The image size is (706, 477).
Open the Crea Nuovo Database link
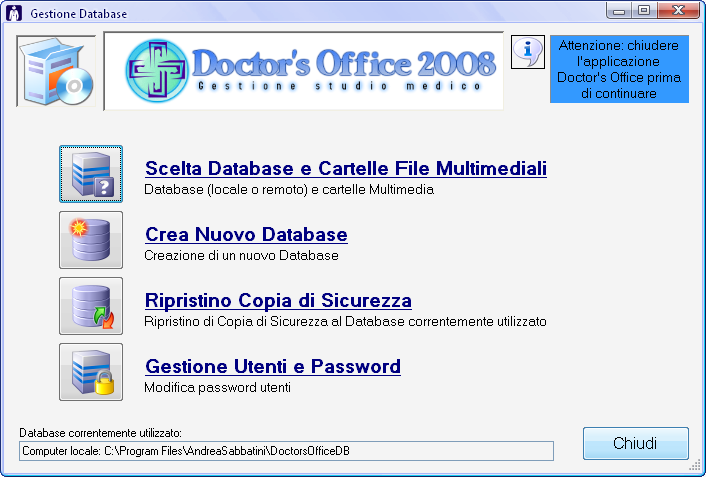(x=246, y=234)
